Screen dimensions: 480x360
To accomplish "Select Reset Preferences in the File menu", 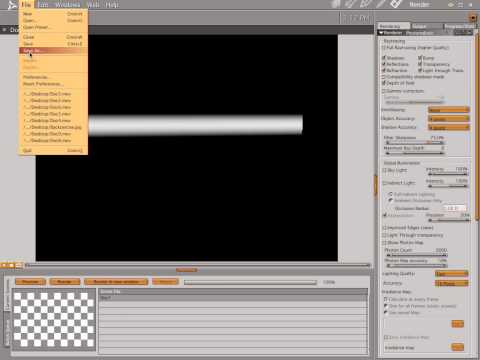I will click(53, 84).
